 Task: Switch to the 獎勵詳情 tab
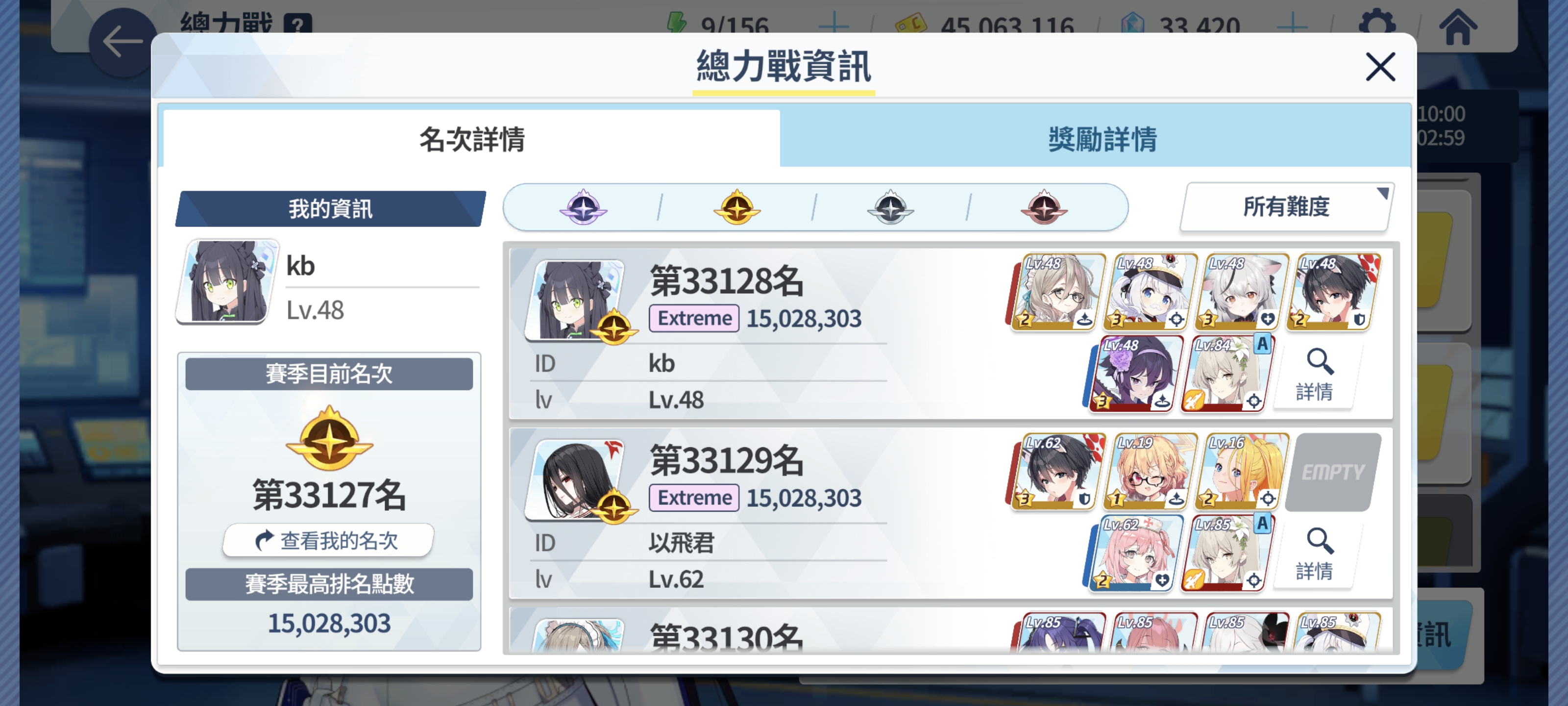(1101, 139)
